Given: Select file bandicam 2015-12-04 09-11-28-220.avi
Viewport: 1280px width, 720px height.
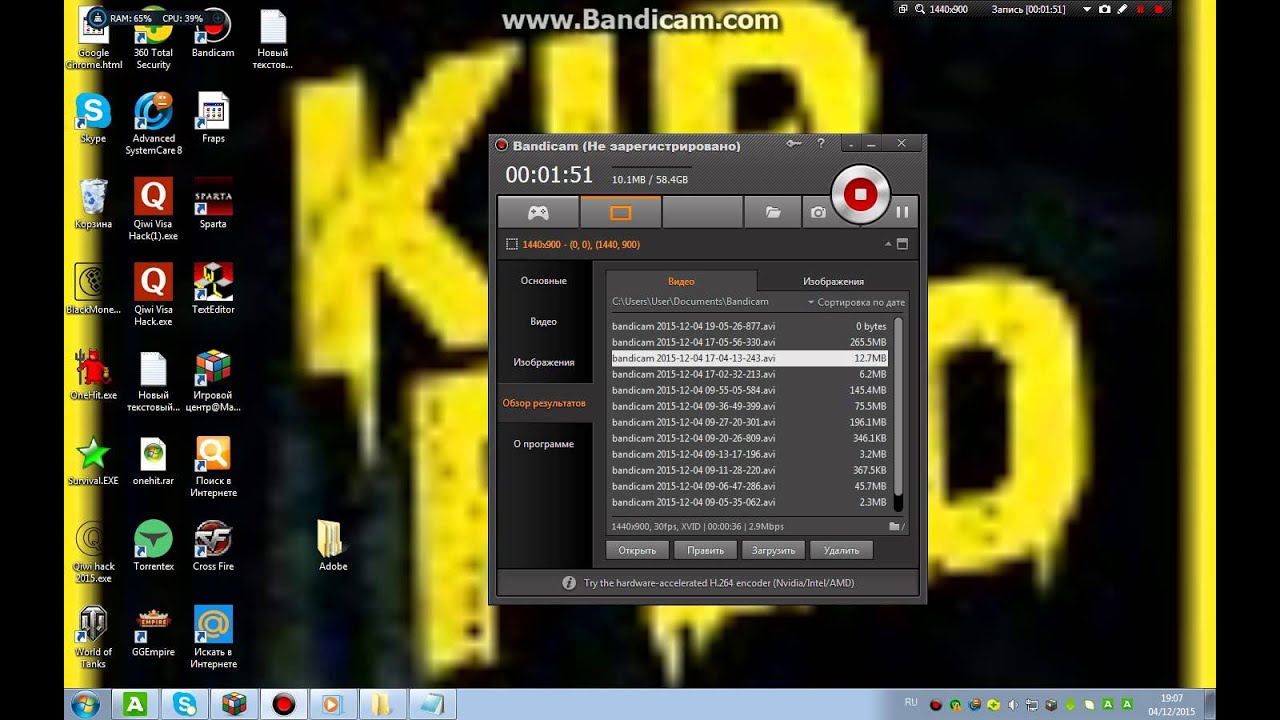Looking at the screenshot, I should click(x=749, y=470).
